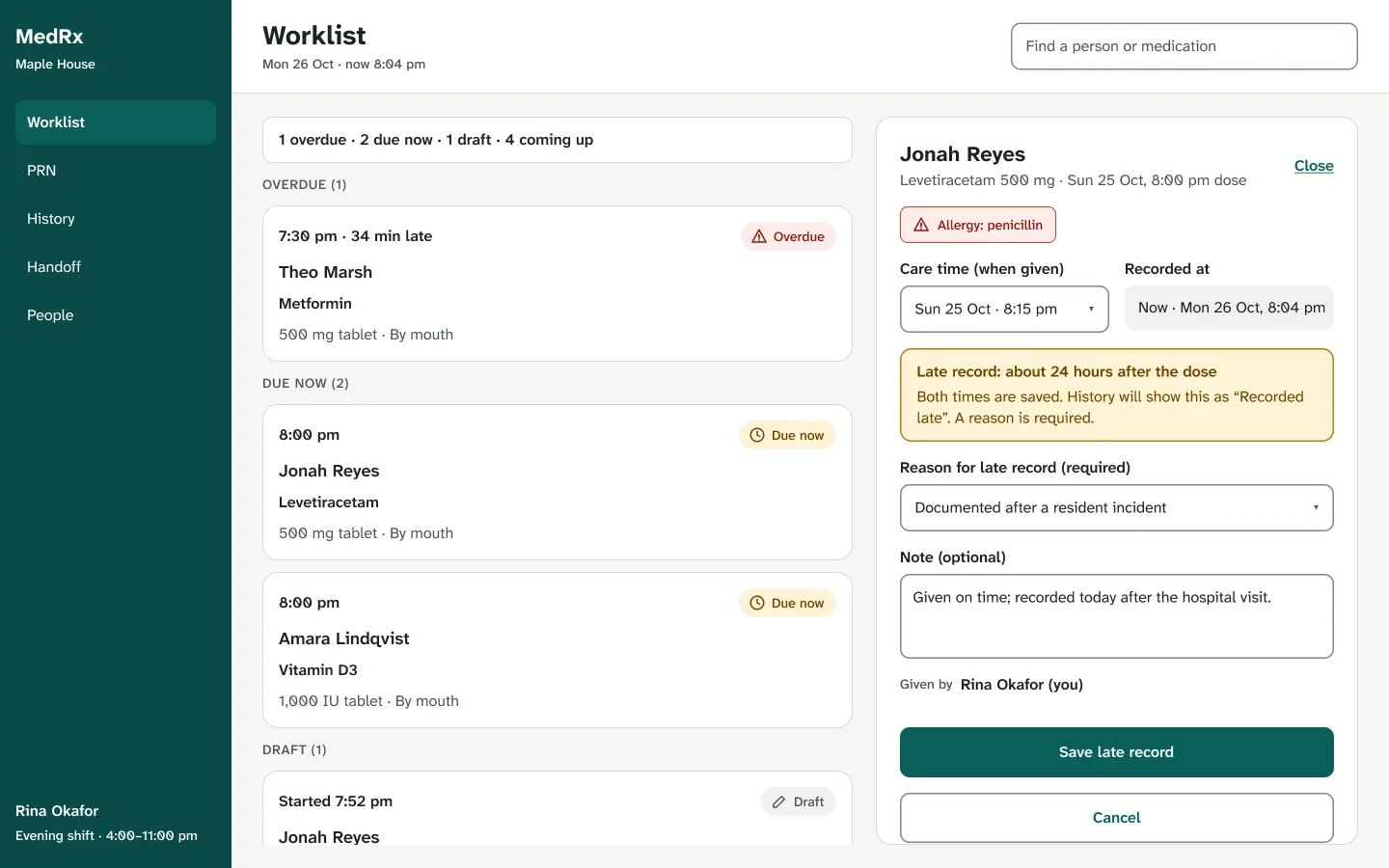
Task: Go to History in the sidebar
Action: [116, 219]
